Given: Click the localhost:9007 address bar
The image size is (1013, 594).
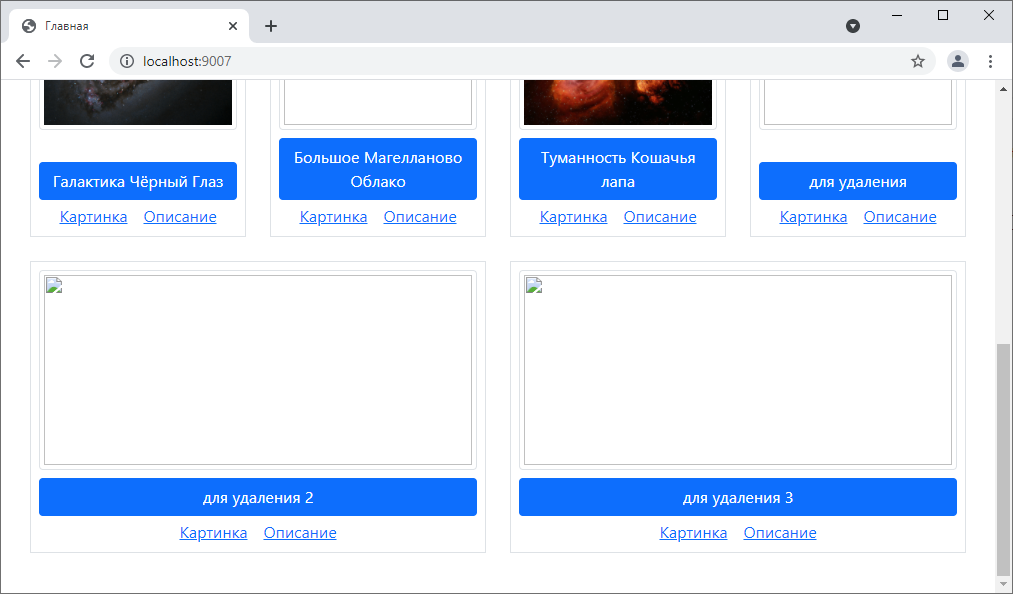Looking at the screenshot, I should [x=500, y=61].
